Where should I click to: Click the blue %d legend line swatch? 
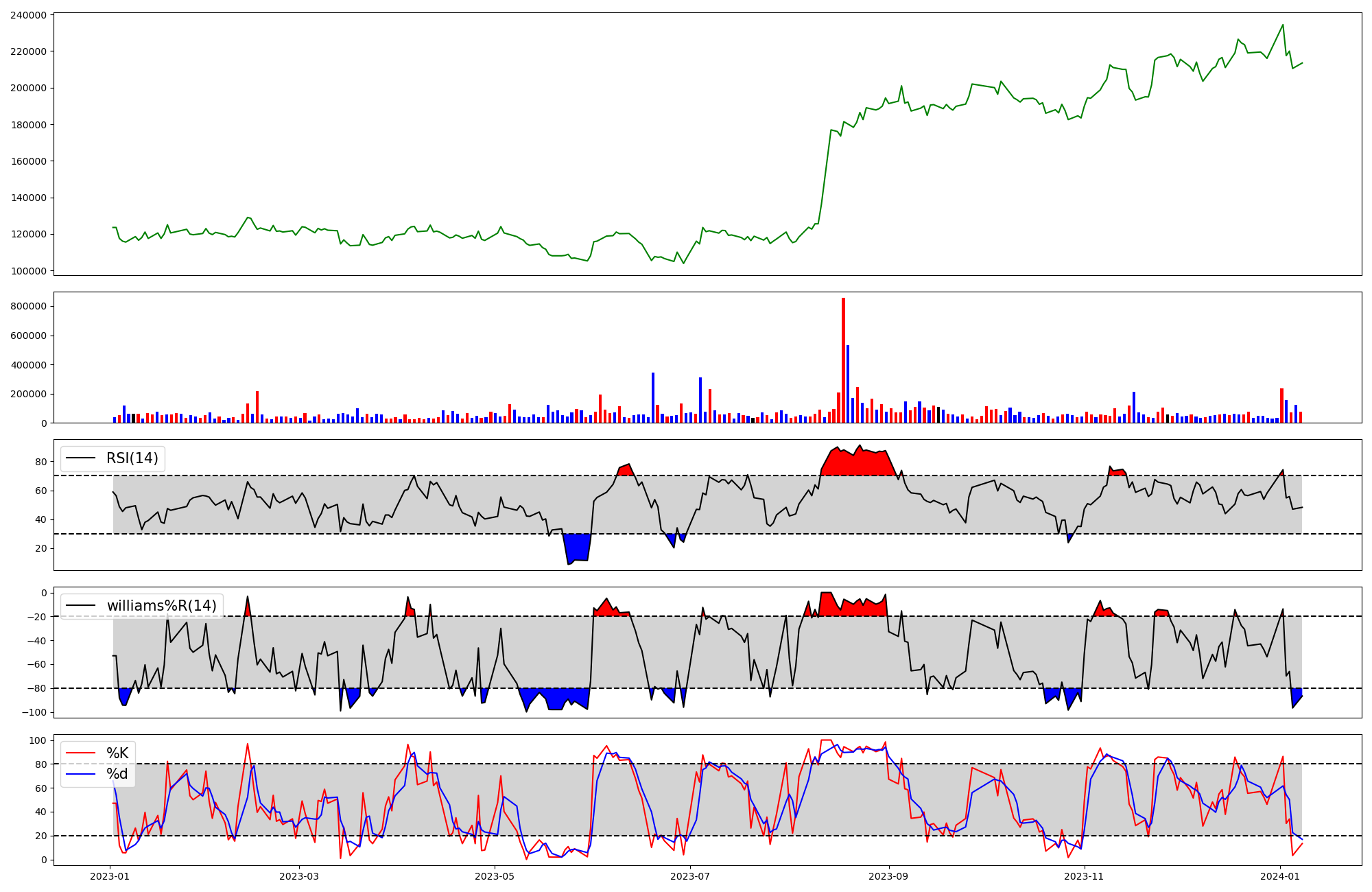pos(80,774)
